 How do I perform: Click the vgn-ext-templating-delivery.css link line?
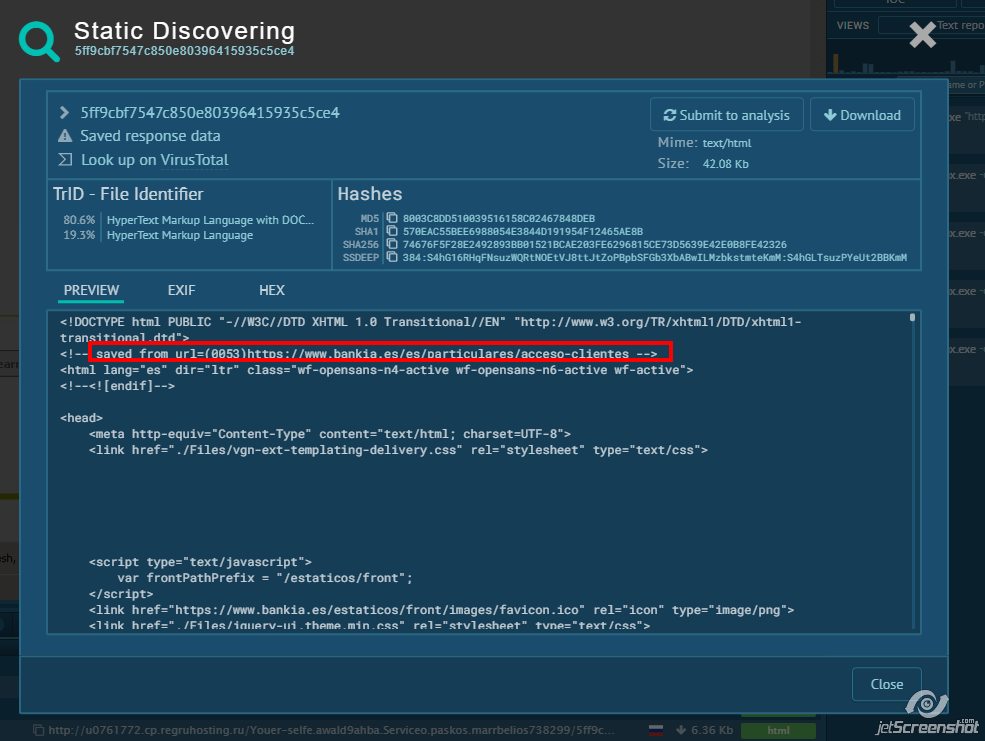point(398,450)
